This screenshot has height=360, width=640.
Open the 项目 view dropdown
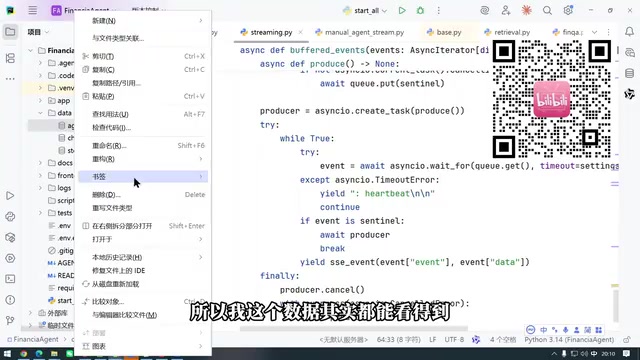38,32
